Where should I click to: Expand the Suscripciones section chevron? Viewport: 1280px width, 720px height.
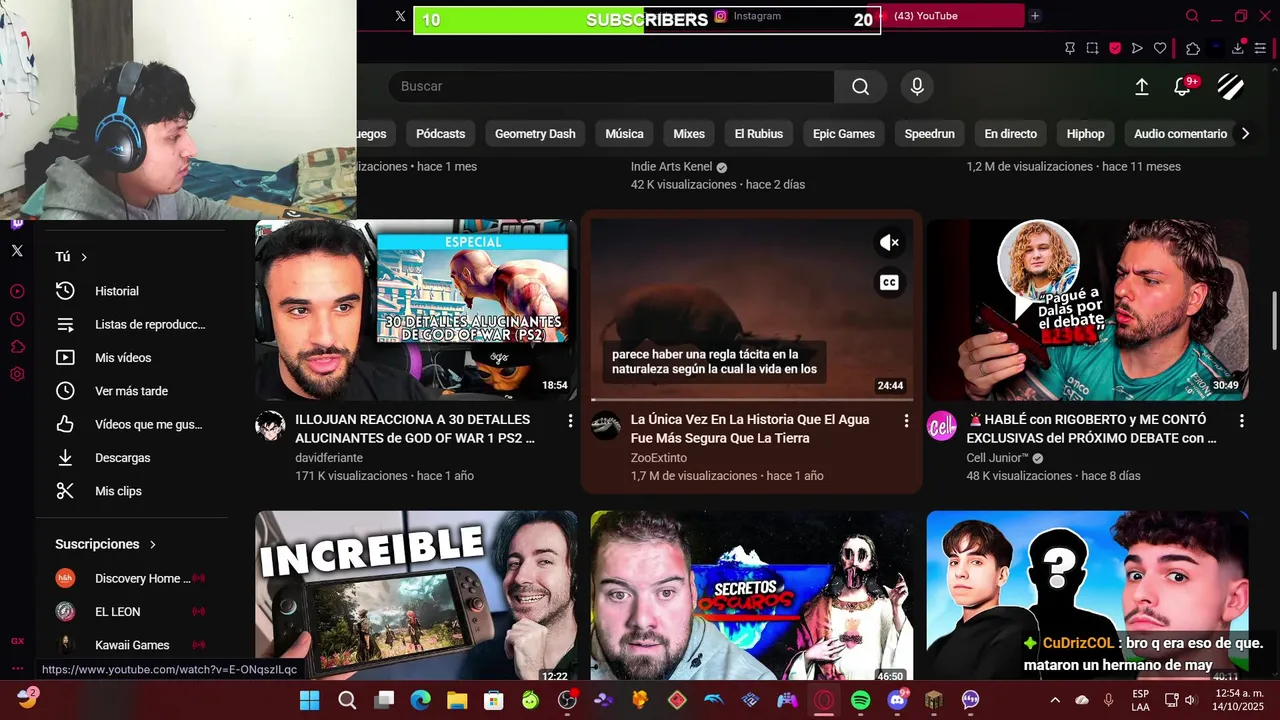(153, 544)
